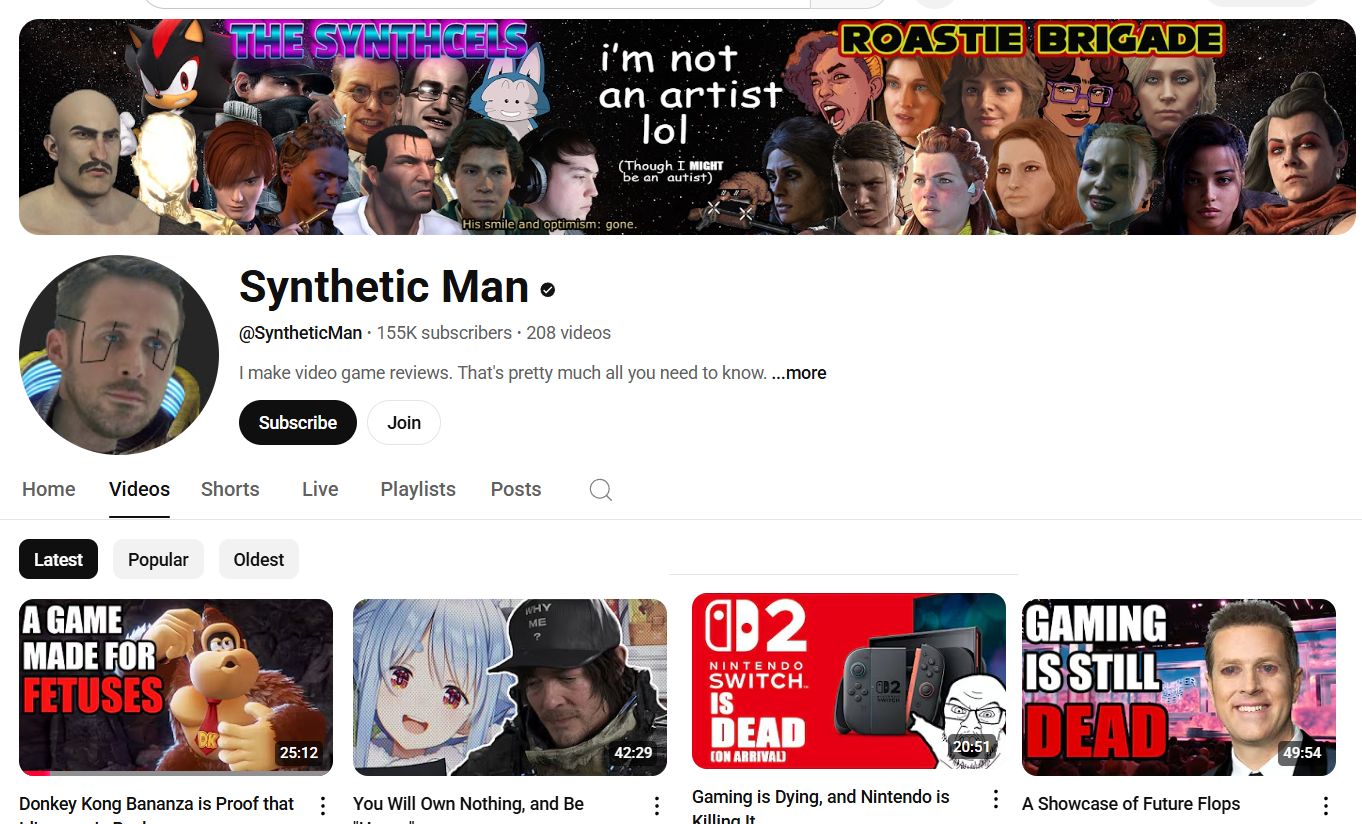Click the Synthetic Man profile avatar
Viewport: 1362px width, 824px height.
tap(119, 355)
